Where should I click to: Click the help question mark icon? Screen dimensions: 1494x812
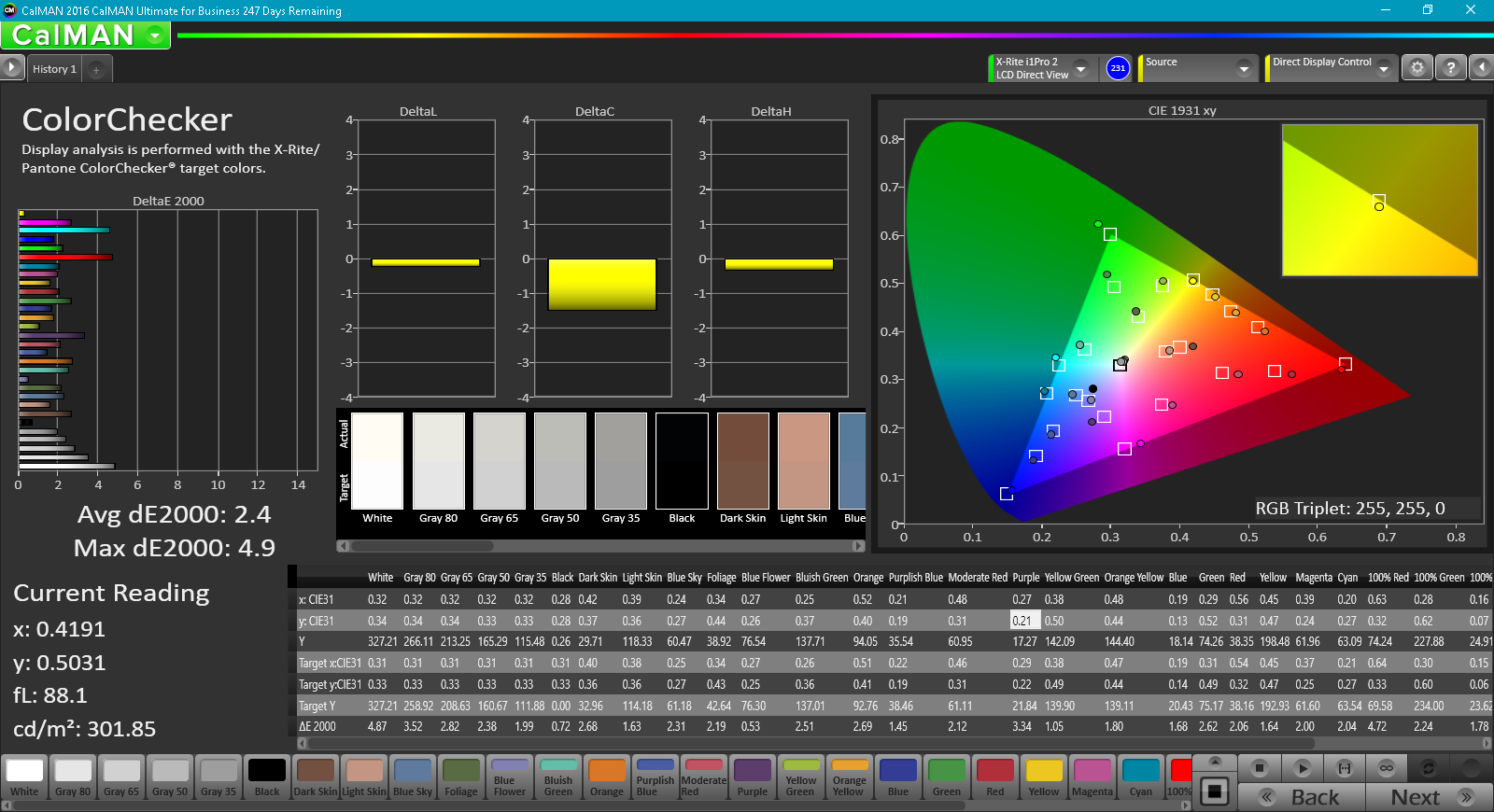(1450, 68)
